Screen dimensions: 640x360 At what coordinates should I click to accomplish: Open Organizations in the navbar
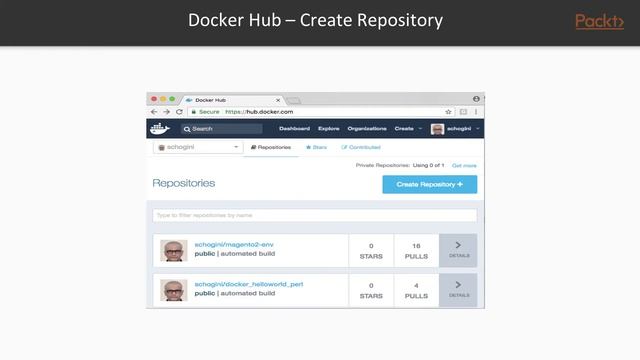coord(367,129)
